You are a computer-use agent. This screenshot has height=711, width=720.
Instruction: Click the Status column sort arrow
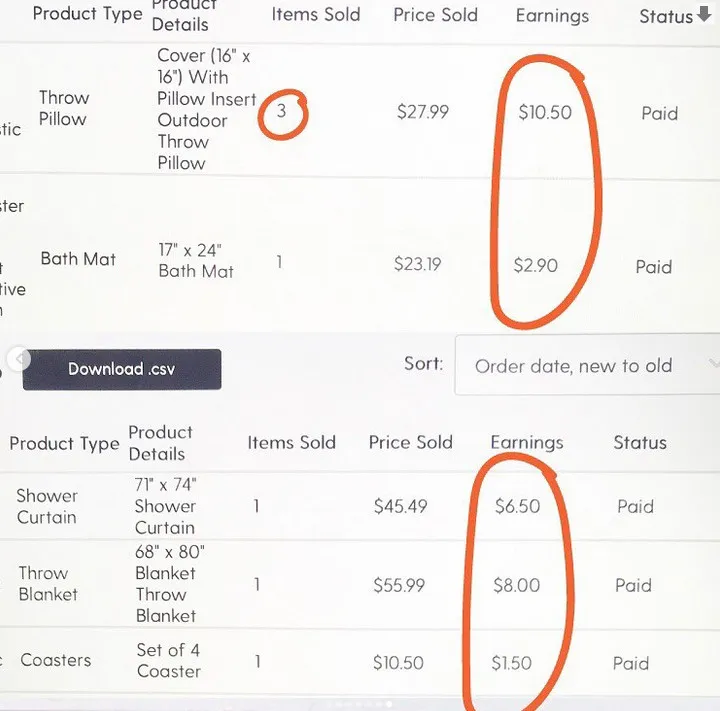click(x=704, y=16)
